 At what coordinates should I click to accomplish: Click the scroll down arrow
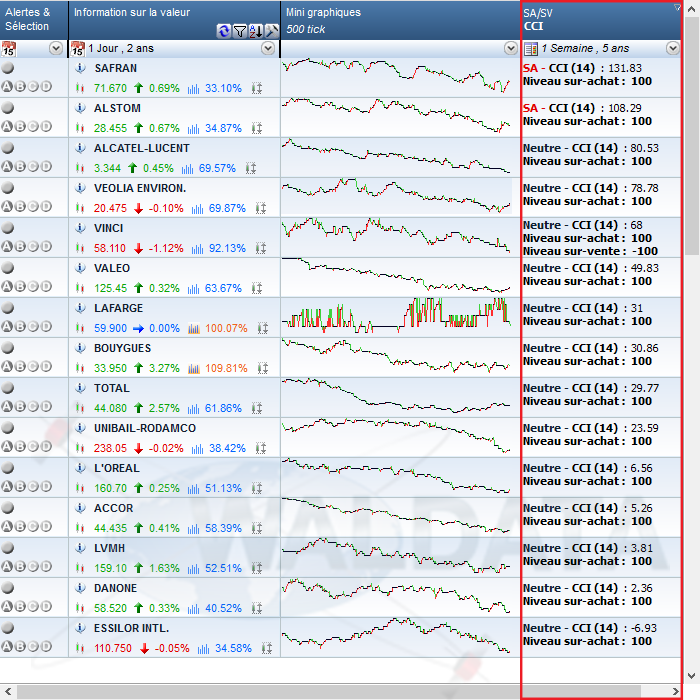click(x=692, y=675)
